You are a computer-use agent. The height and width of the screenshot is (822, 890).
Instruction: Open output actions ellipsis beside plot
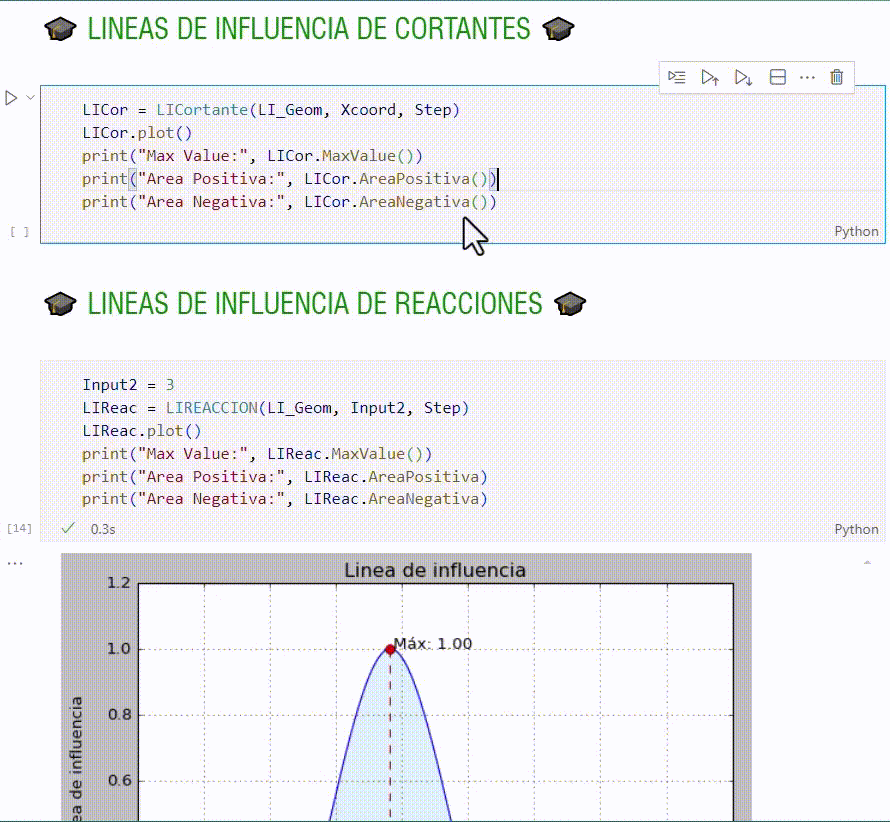click(14, 564)
